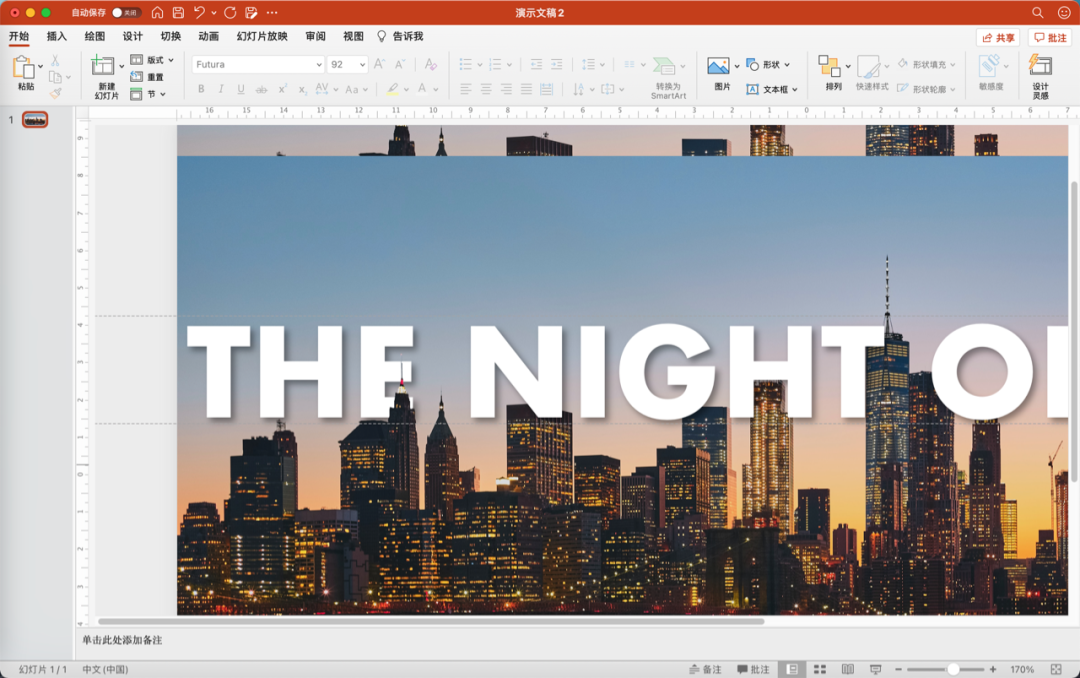1080x678 pixels.
Task: Switch to the Transitions (切换) tab
Action: coord(170,37)
